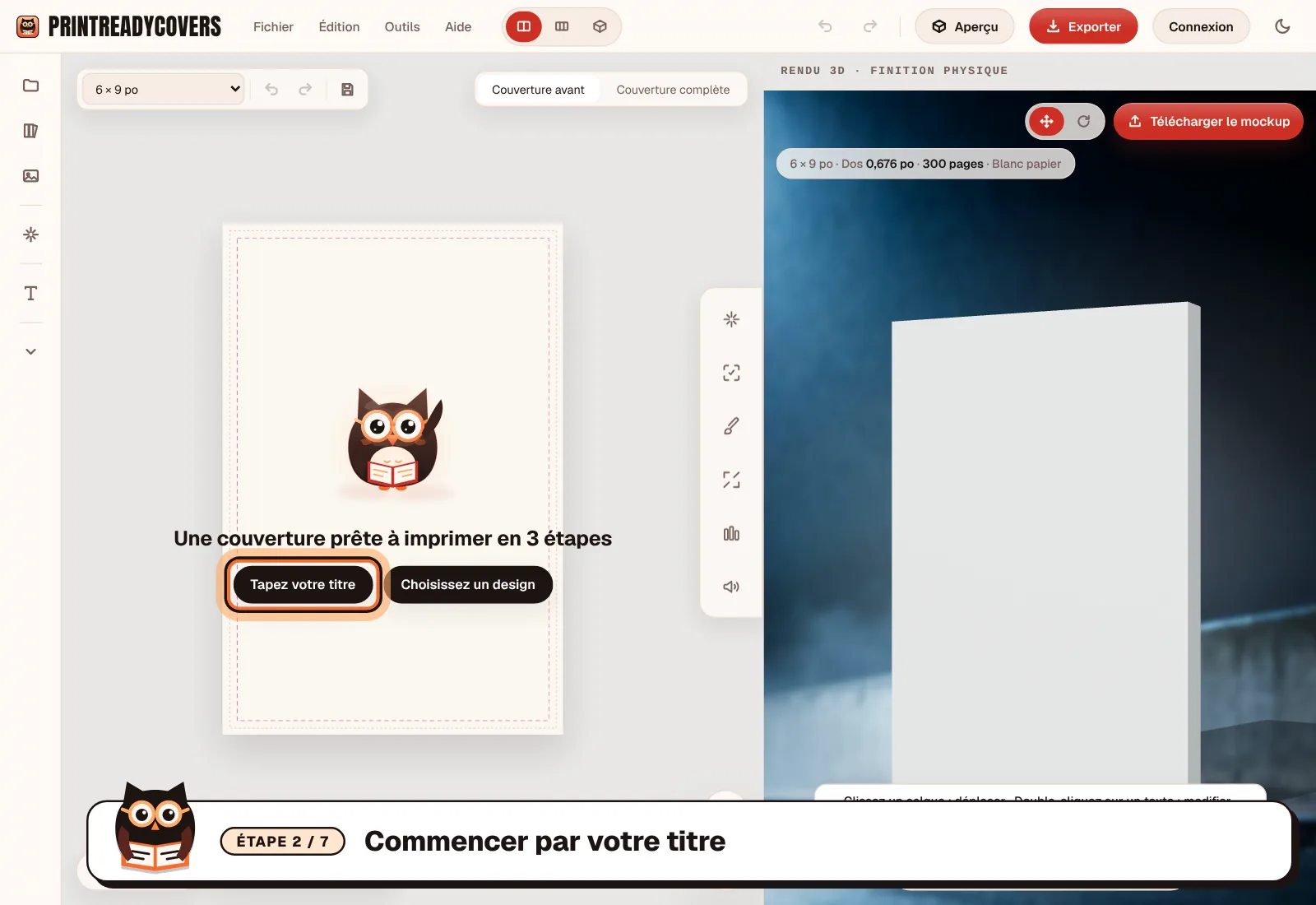Select the brush icon in tool strip
The height and width of the screenshot is (905, 1316).
[731, 426]
